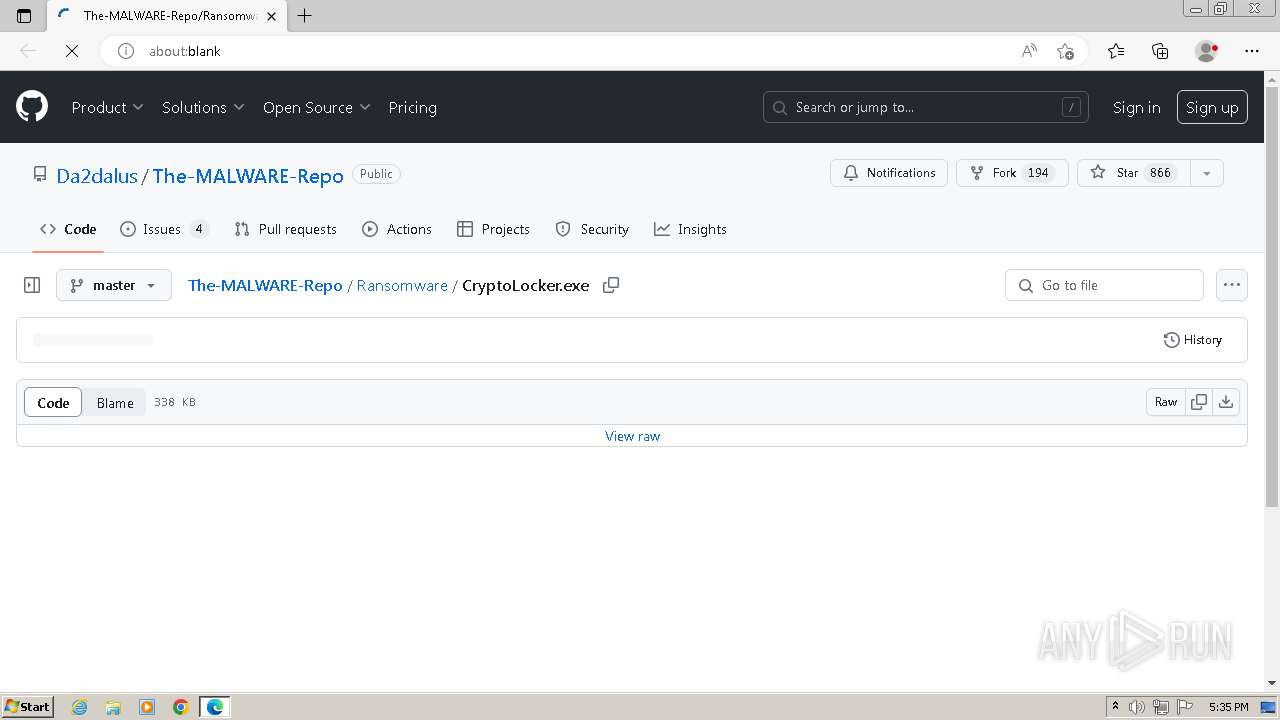Viewport: 1280px width, 720px height.
Task: Click the Sign in link
Action: 1136,107
